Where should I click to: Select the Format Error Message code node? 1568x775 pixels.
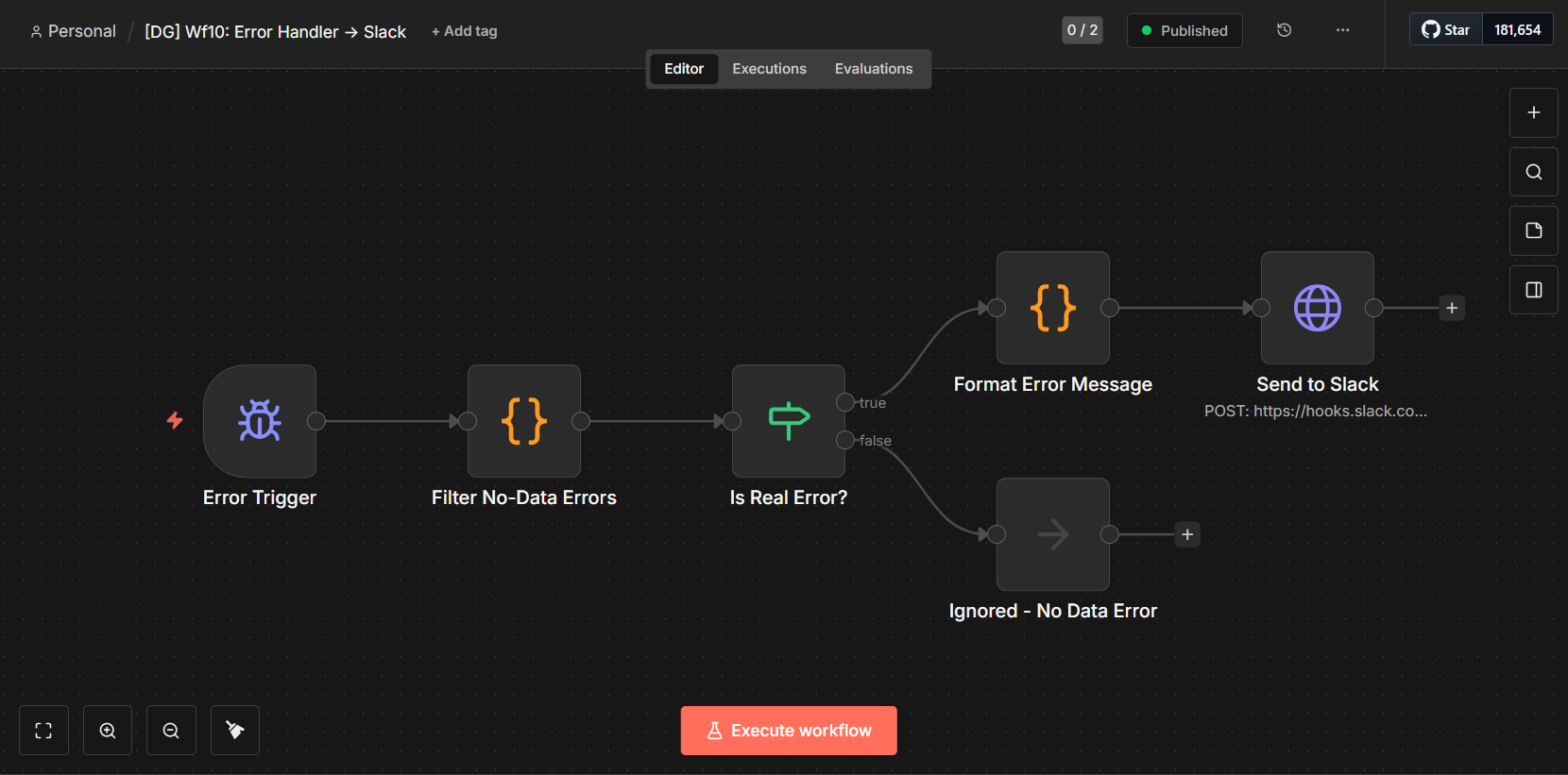(1052, 308)
